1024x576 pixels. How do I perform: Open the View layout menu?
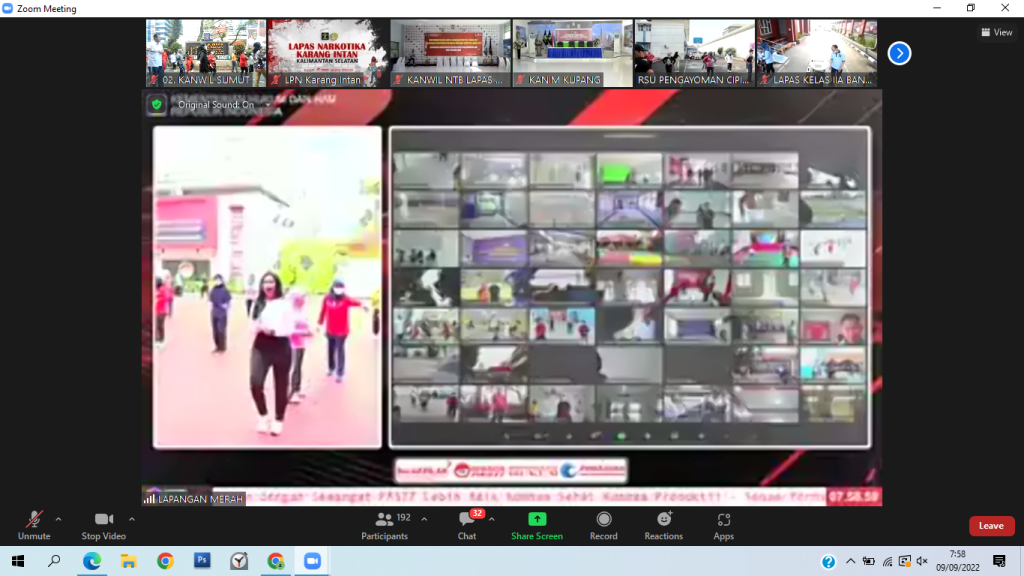996,32
